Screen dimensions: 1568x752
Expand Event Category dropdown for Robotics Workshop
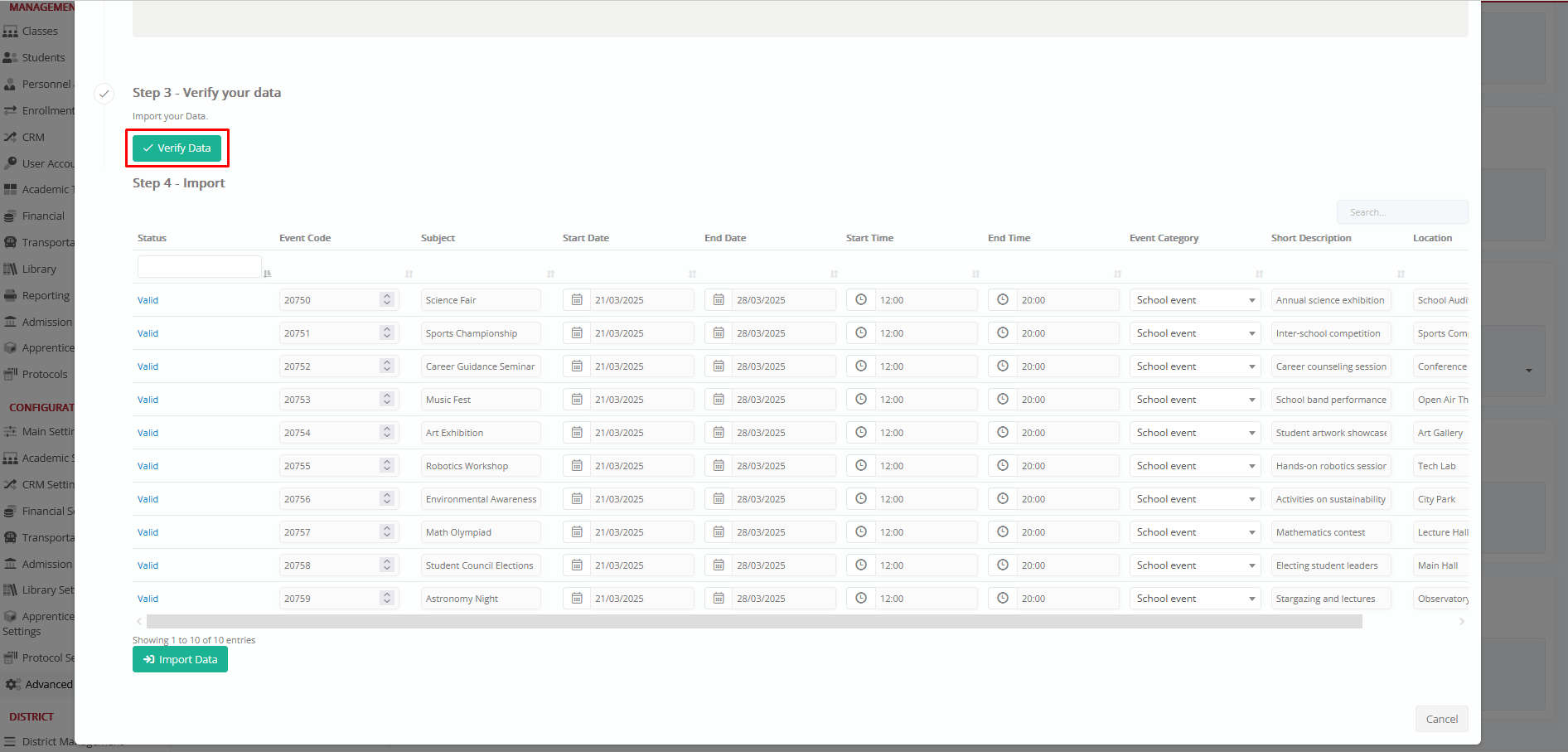[x=1251, y=466]
